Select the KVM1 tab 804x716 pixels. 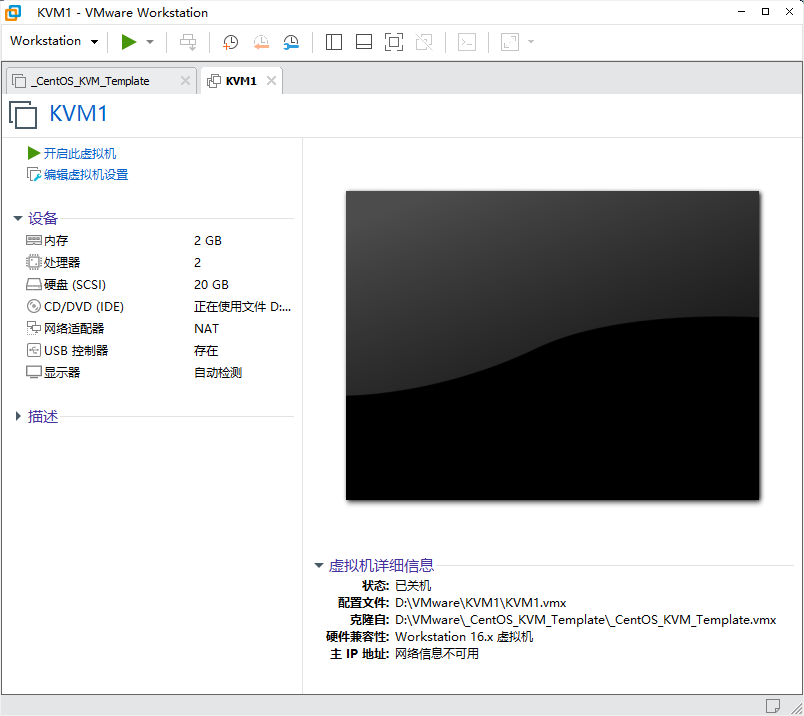[240, 81]
